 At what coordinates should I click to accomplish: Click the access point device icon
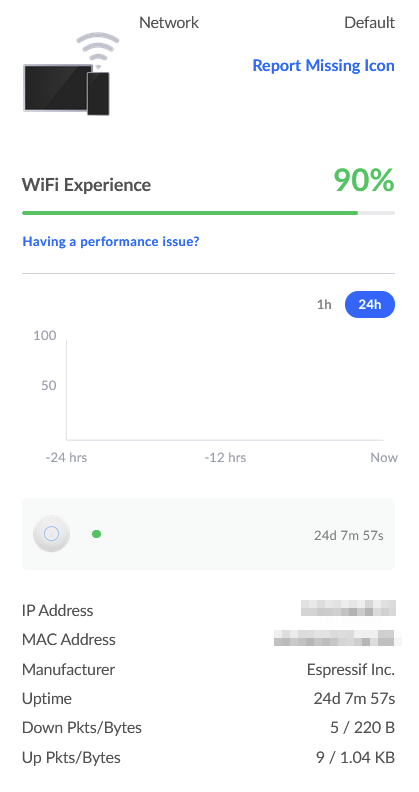pyautogui.click(x=51, y=533)
